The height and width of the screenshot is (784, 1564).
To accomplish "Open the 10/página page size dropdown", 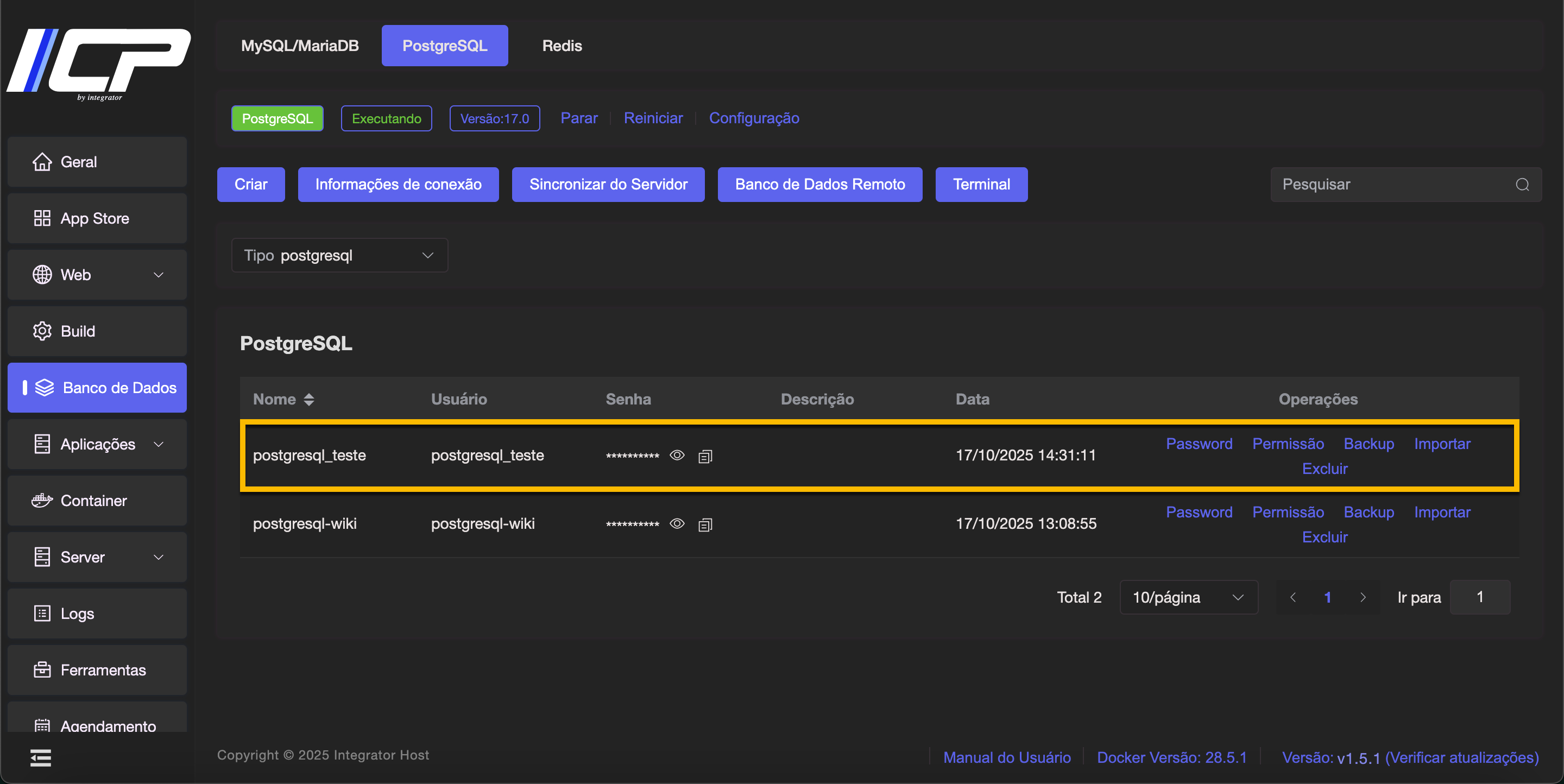I will point(1188,597).
